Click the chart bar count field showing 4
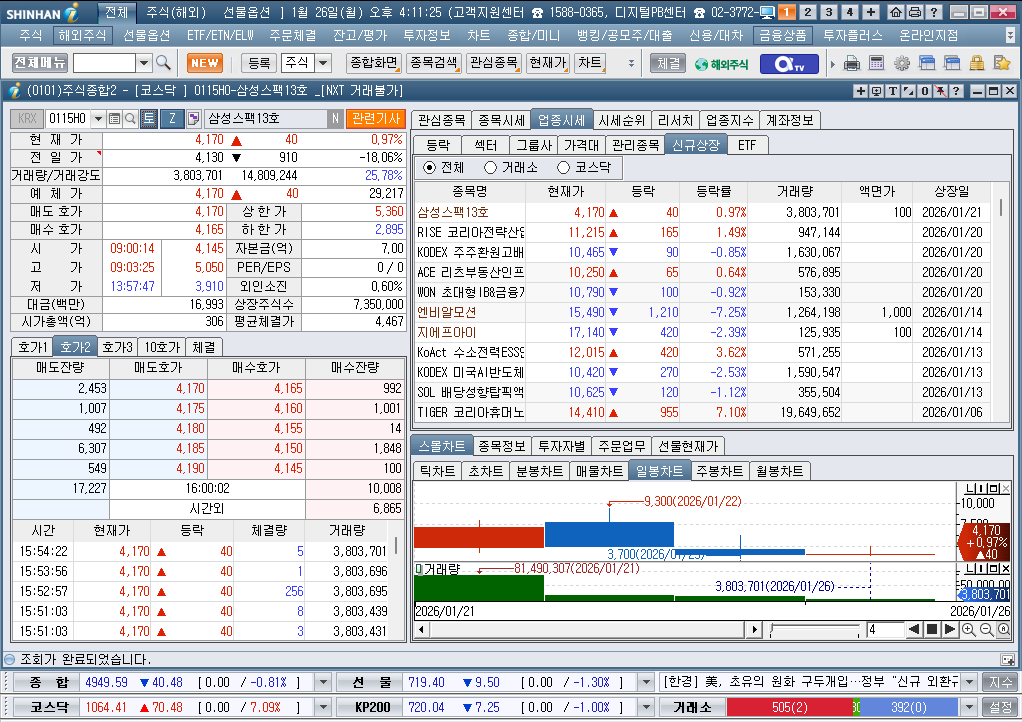This screenshot has height=722, width=1022. pos(885,629)
